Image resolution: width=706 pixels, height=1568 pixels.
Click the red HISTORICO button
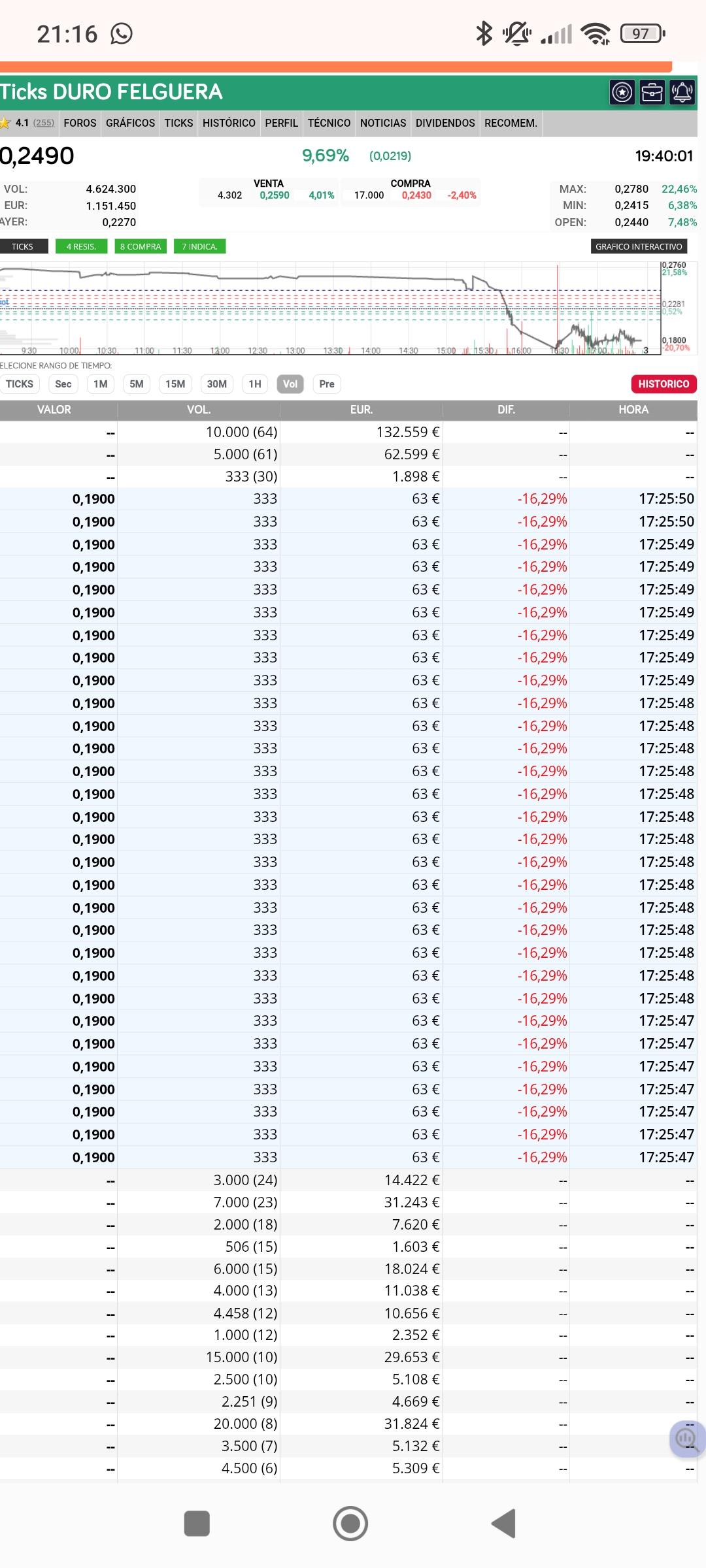pos(664,384)
